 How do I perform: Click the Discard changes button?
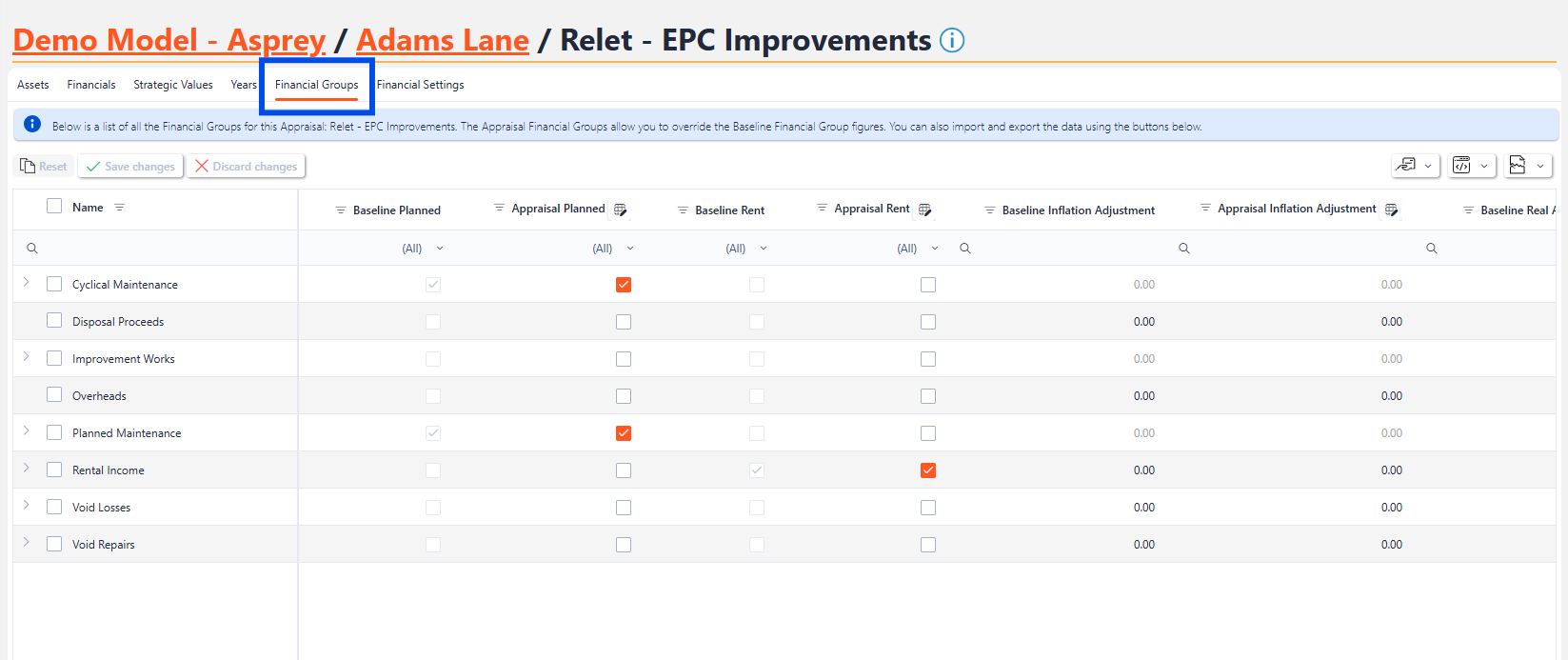click(246, 167)
